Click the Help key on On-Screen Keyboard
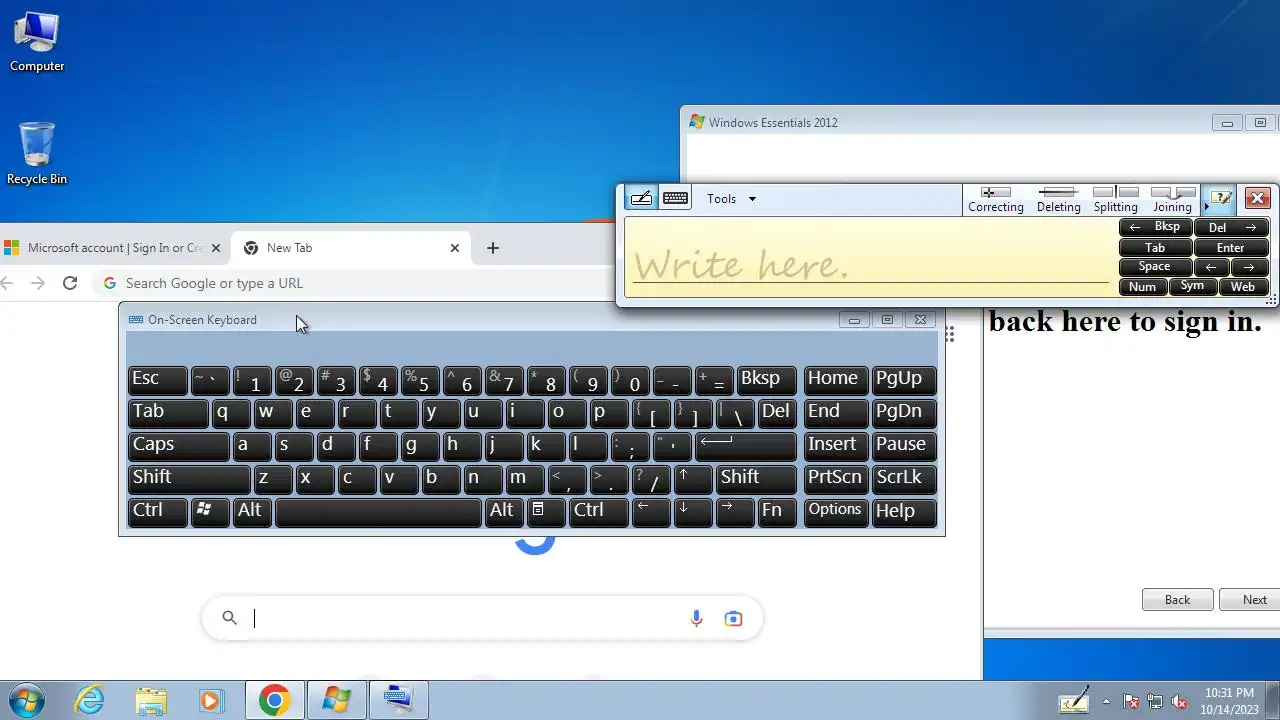Screen dimensions: 1280x720 click(x=904, y=511)
